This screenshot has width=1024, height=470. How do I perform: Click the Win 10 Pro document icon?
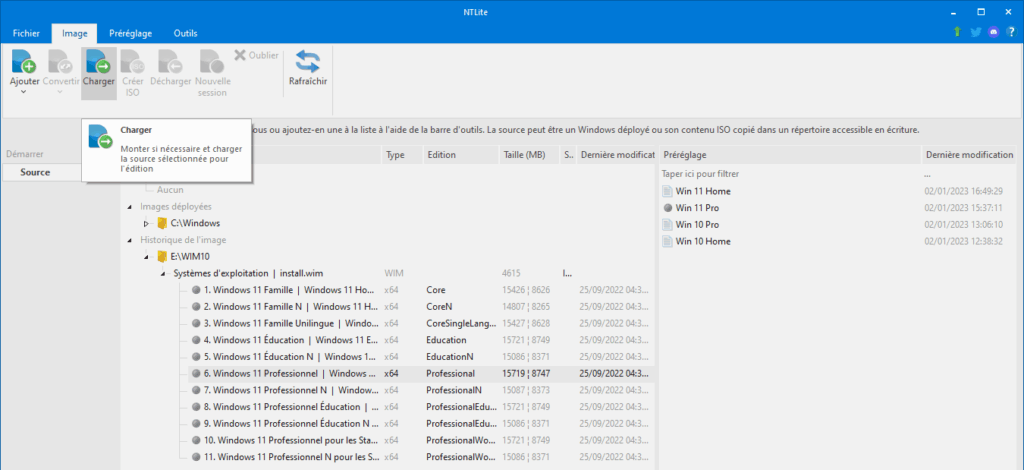click(667, 225)
